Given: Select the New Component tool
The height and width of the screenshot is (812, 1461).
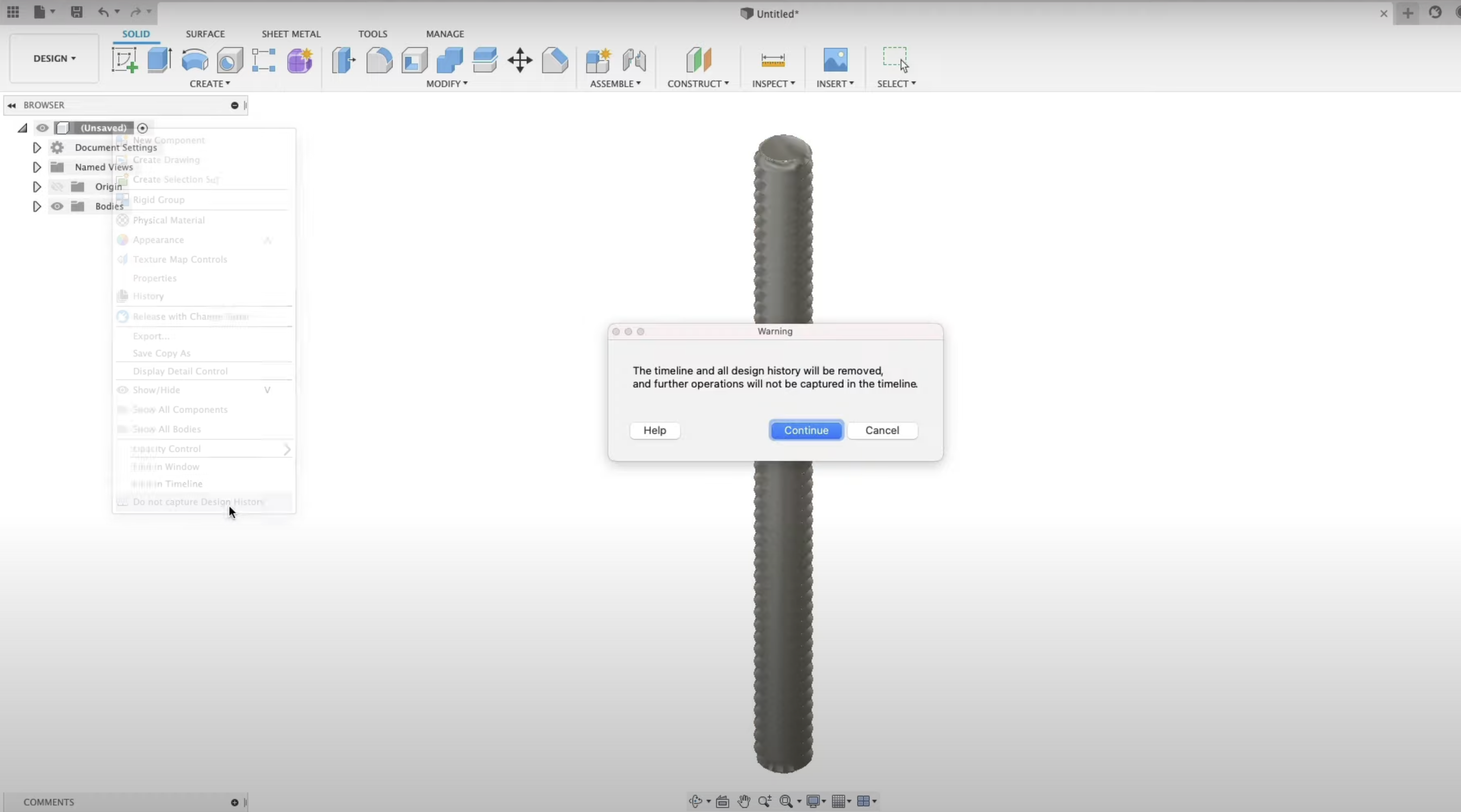Looking at the screenshot, I should click(598, 60).
